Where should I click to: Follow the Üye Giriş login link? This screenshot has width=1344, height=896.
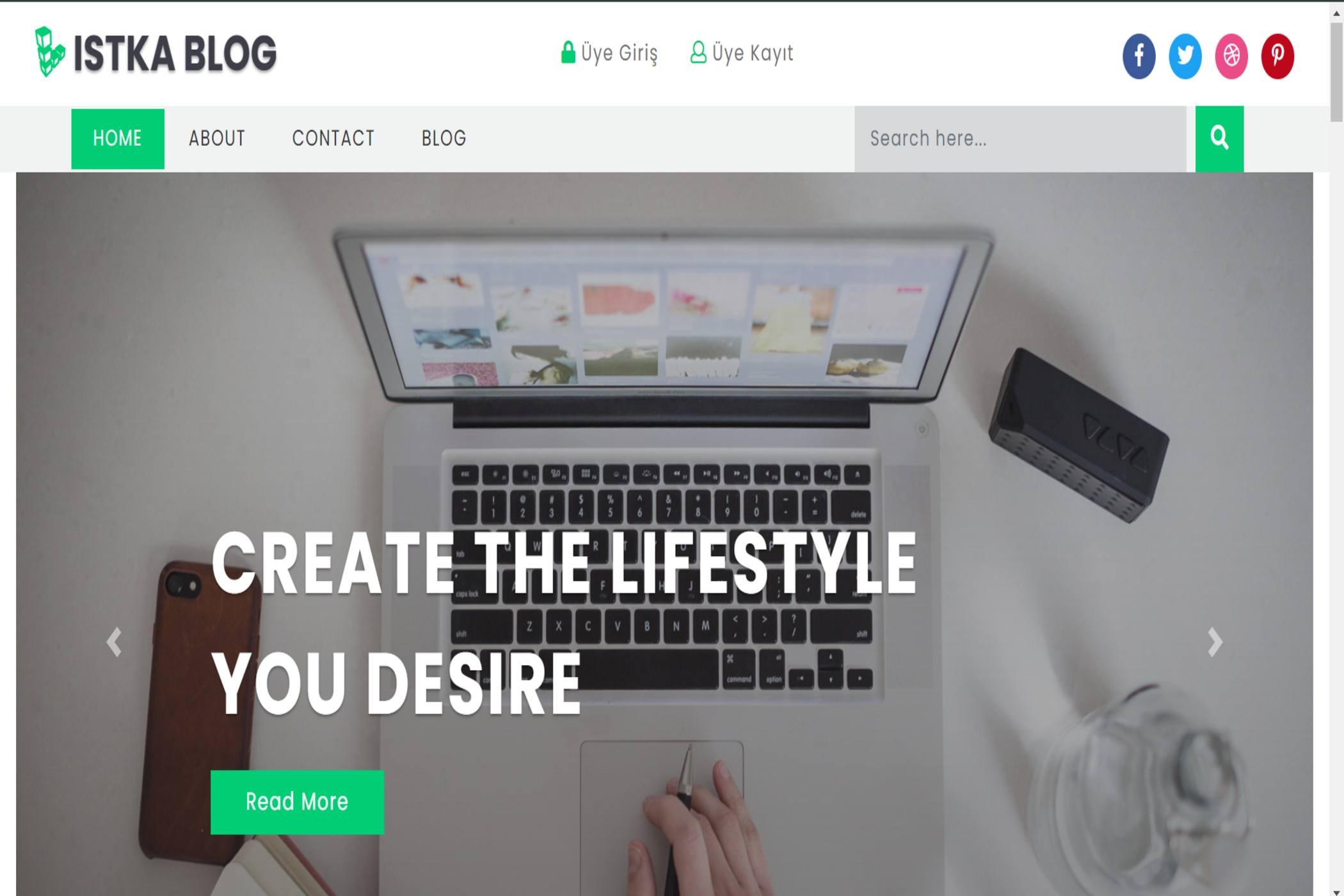[619, 53]
